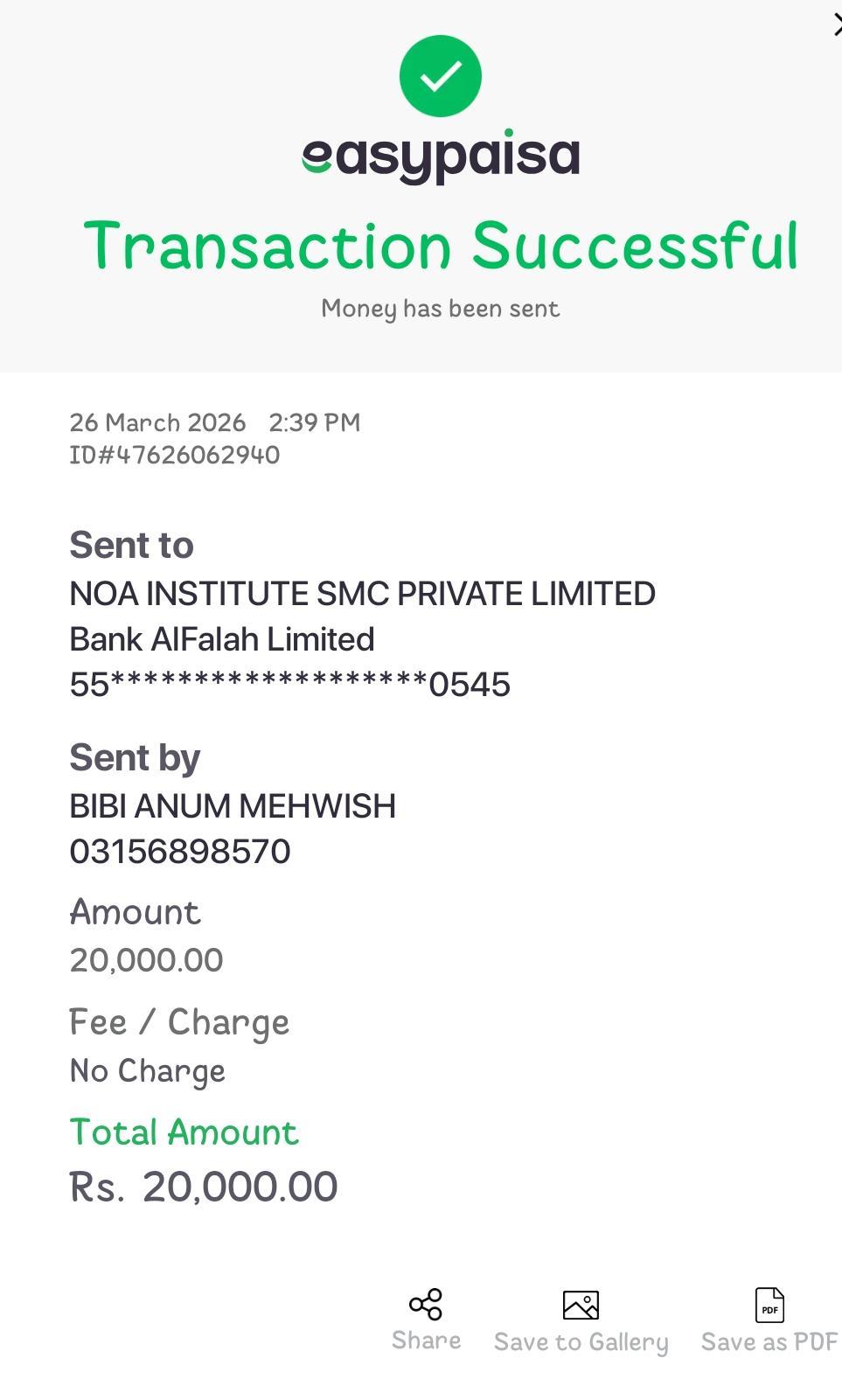Viewport: 842px width, 1400px height.
Task: Tap the green success checkmark icon
Action: (440, 76)
